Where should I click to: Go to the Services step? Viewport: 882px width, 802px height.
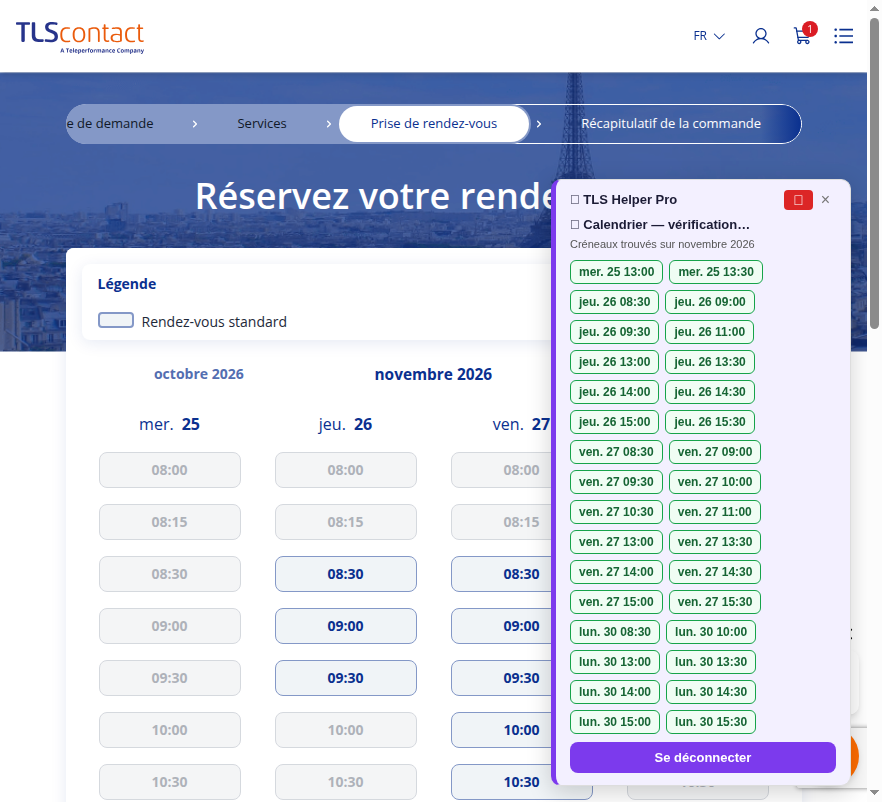[262, 124]
